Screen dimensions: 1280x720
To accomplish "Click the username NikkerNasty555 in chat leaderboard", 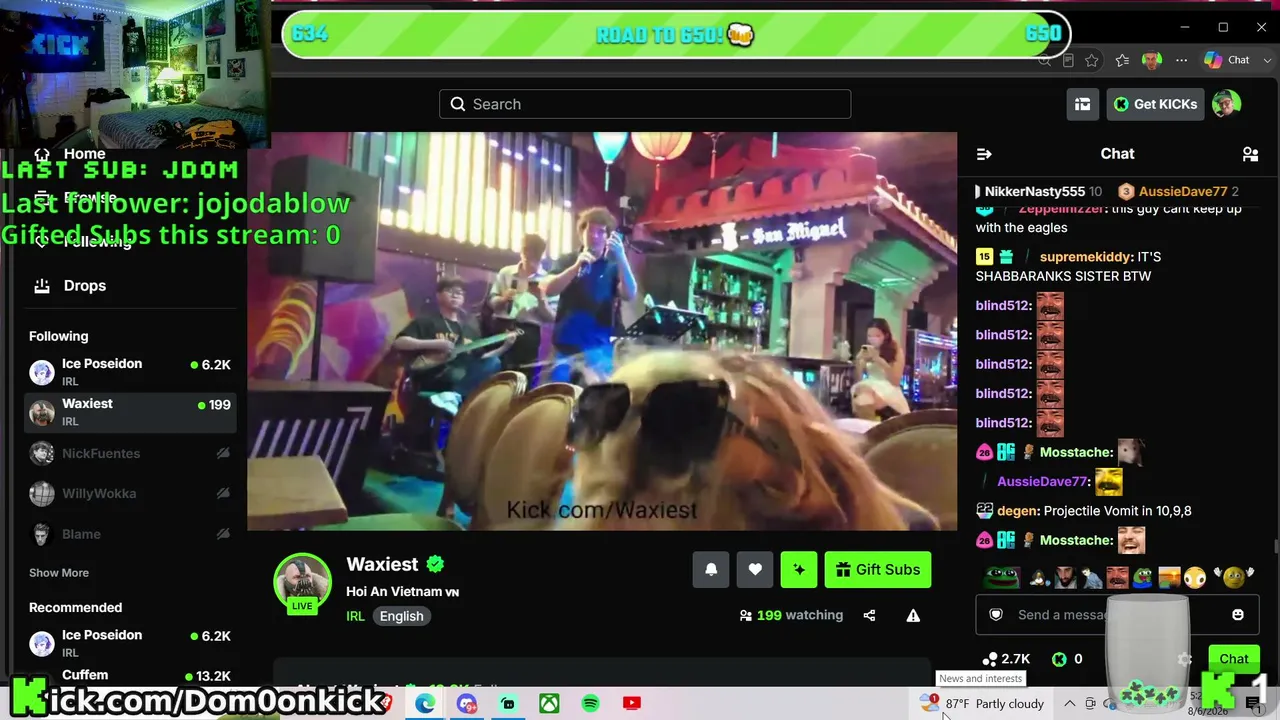I will 1035,191.
